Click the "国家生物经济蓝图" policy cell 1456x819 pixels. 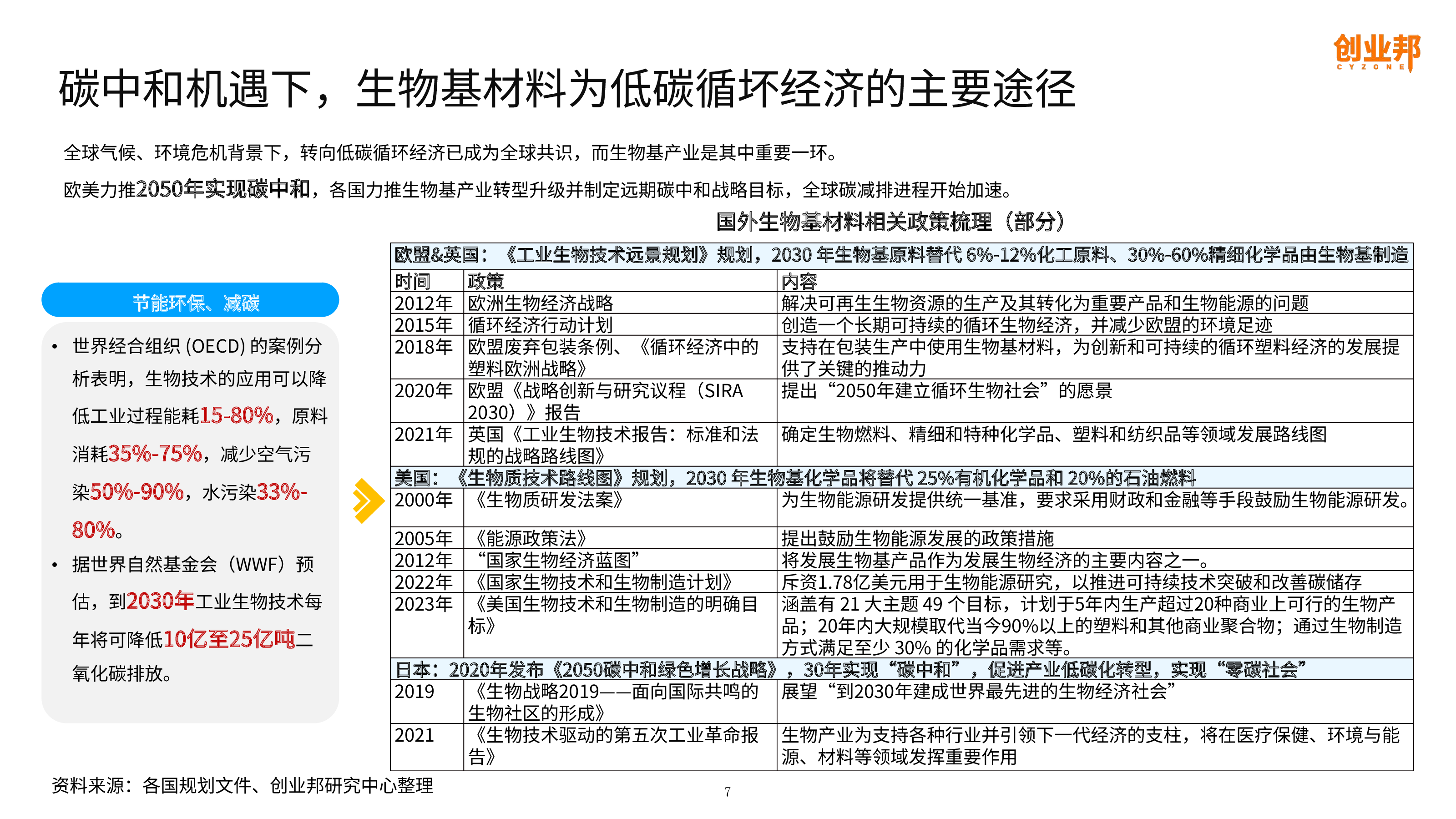[620, 560]
